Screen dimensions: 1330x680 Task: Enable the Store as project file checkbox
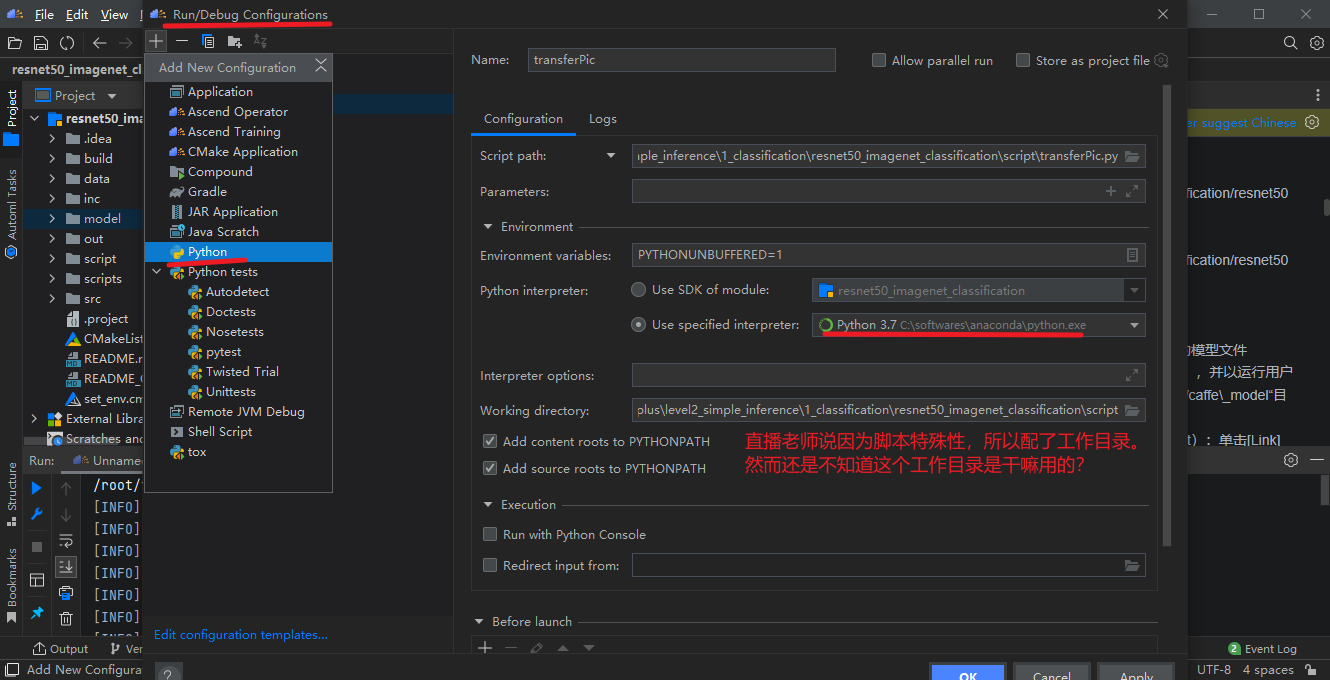coord(1023,60)
